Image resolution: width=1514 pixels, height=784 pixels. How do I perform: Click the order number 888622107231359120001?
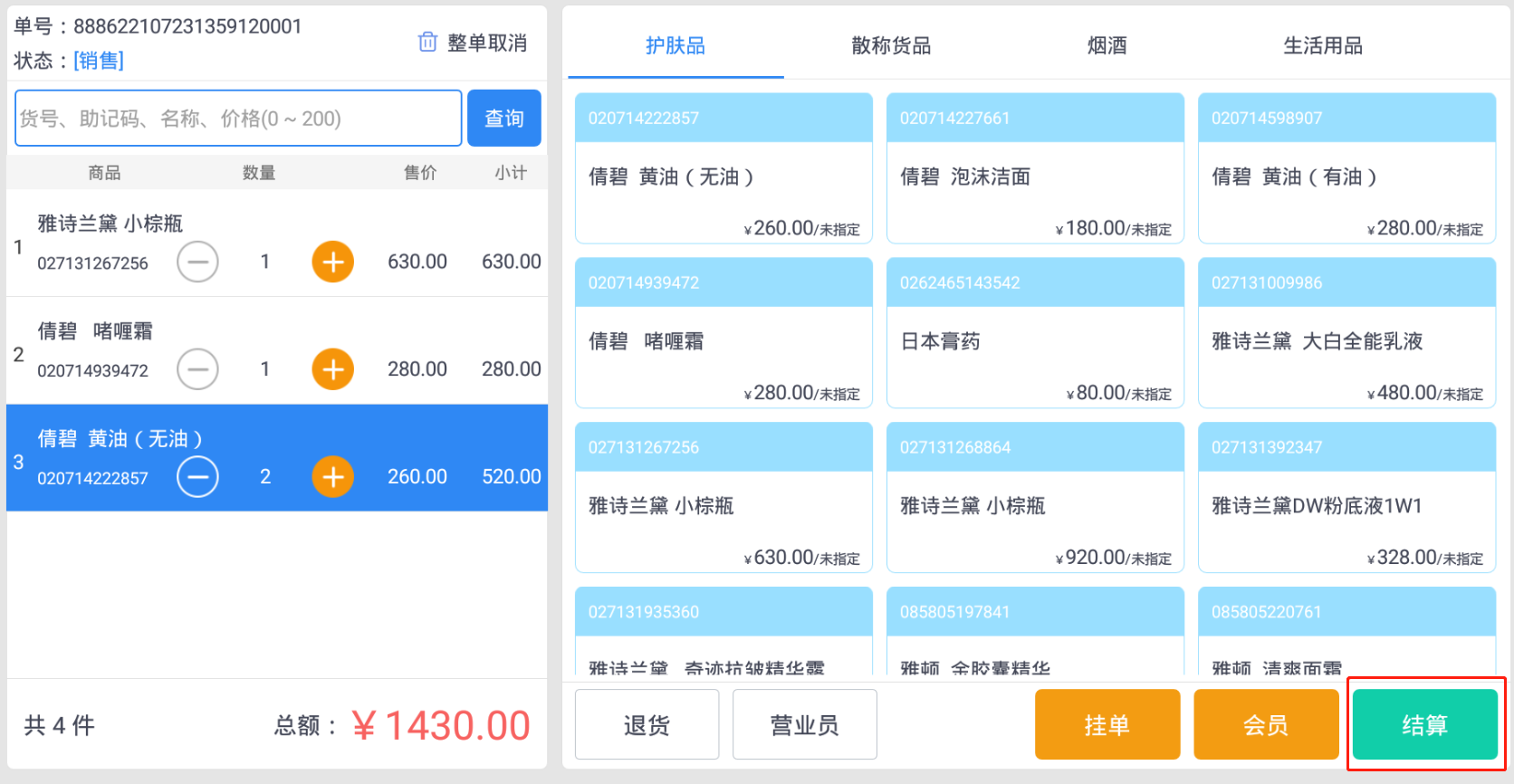(187, 26)
